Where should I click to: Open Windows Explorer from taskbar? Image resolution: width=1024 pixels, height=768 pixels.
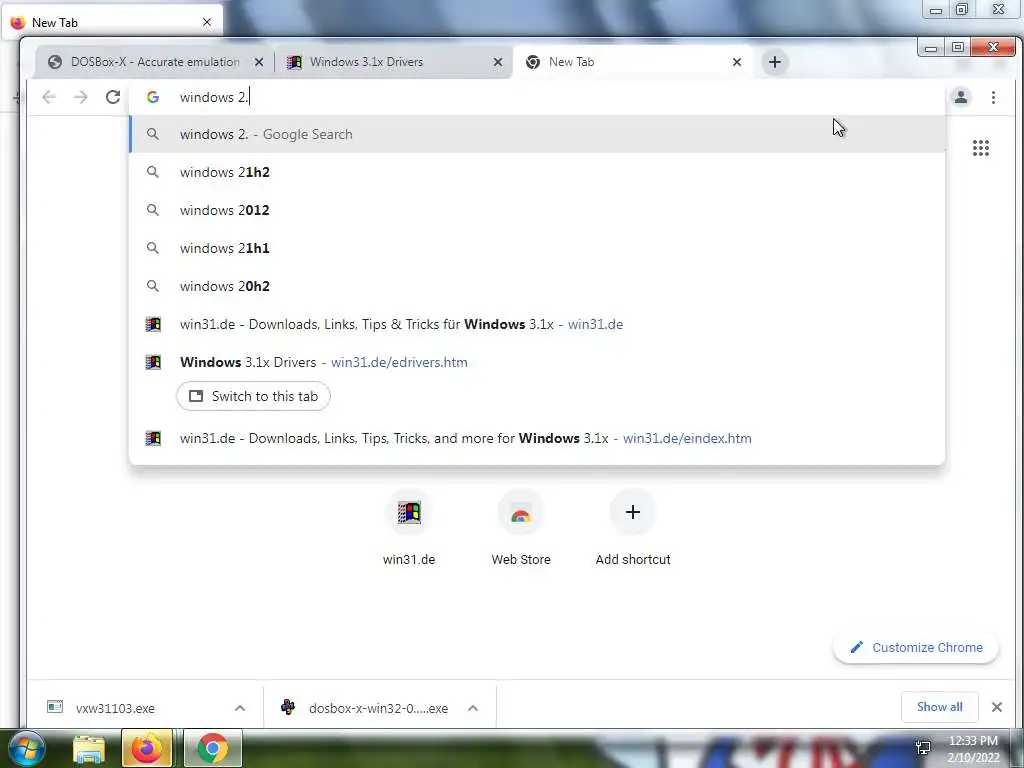pos(89,748)
